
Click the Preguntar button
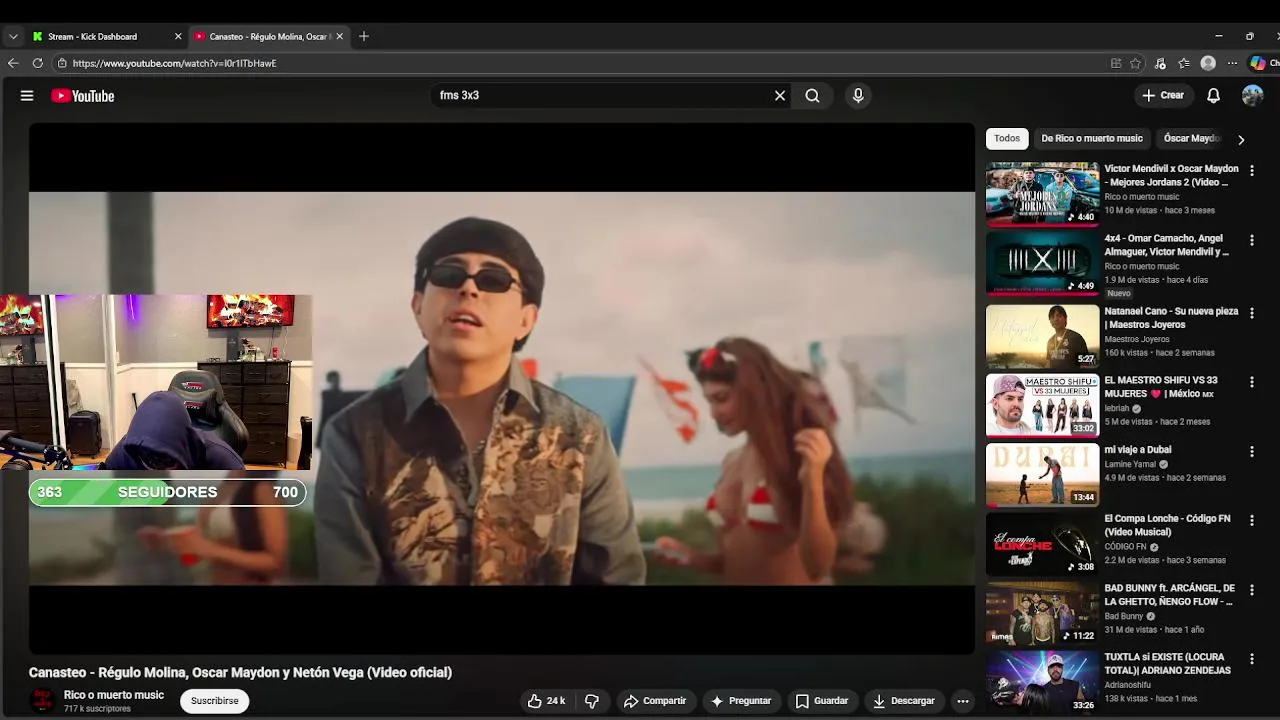tap(741, 701)
